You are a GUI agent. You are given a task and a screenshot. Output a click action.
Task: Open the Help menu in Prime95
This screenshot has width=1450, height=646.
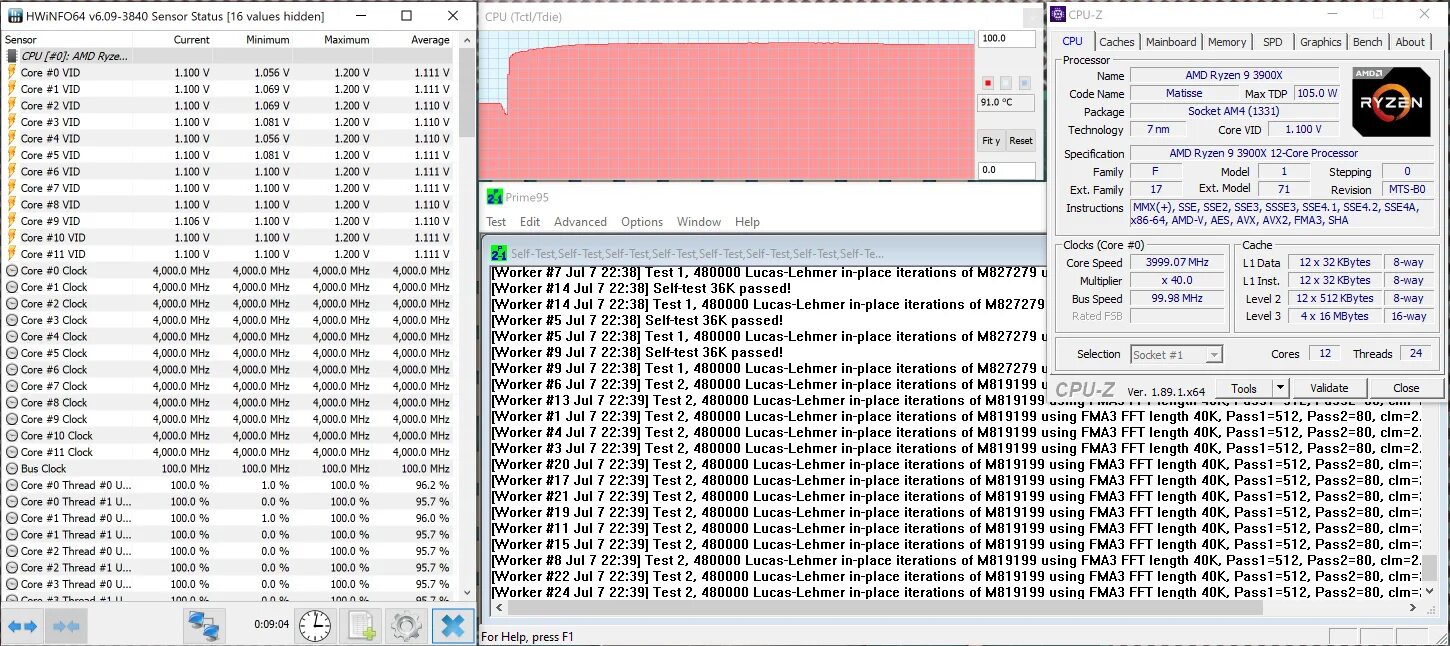point(747,222)
